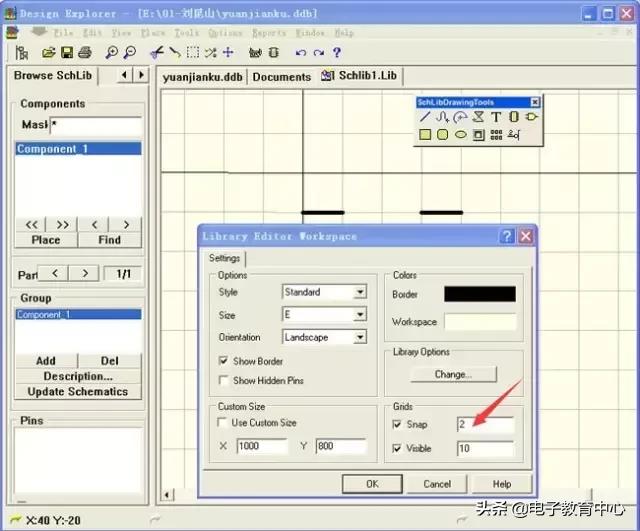
Task: Select the ellipse drawing tool
Action: coord(461,134)
